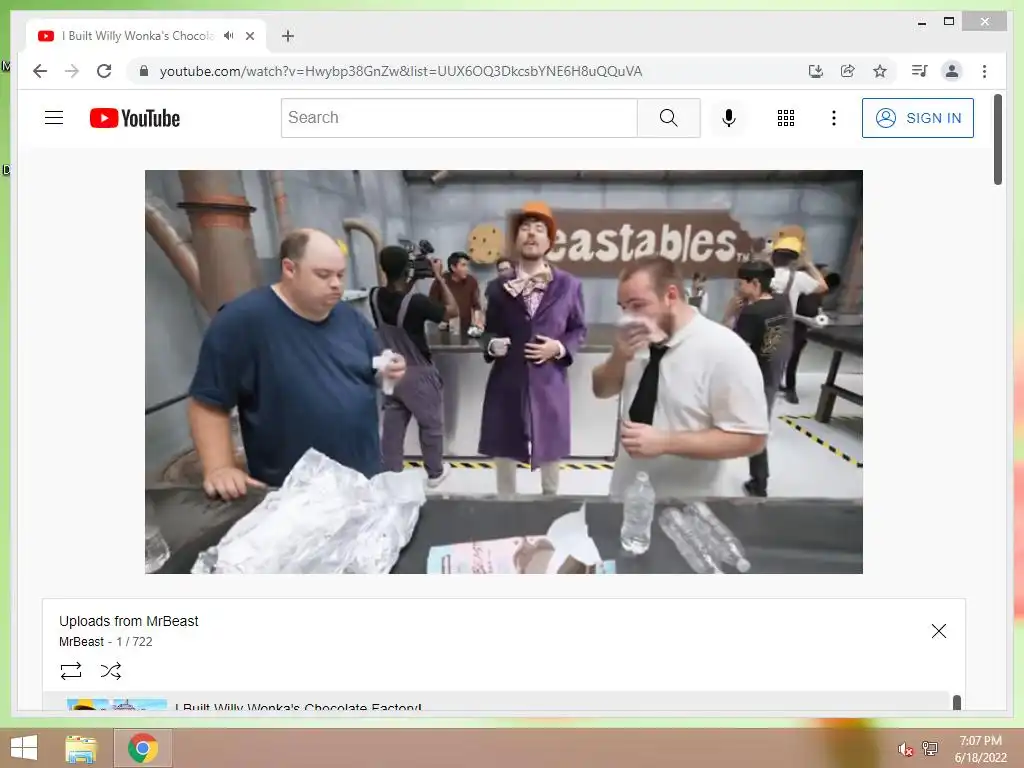This screenshot has width=1024, height=768.
Task: Click the SIGN IN button
Action: click(918, 118)
